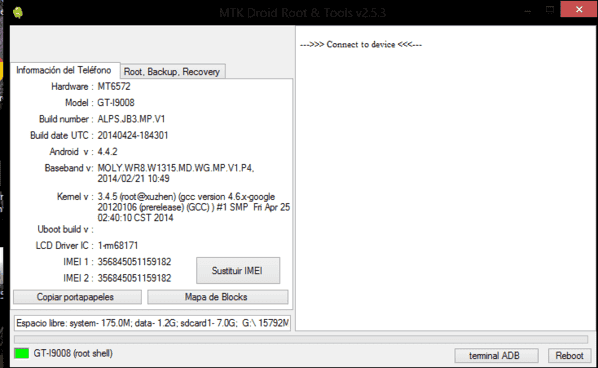598x368 pixels.
Task: Click the Reboot button
Action: coord(569,355)
